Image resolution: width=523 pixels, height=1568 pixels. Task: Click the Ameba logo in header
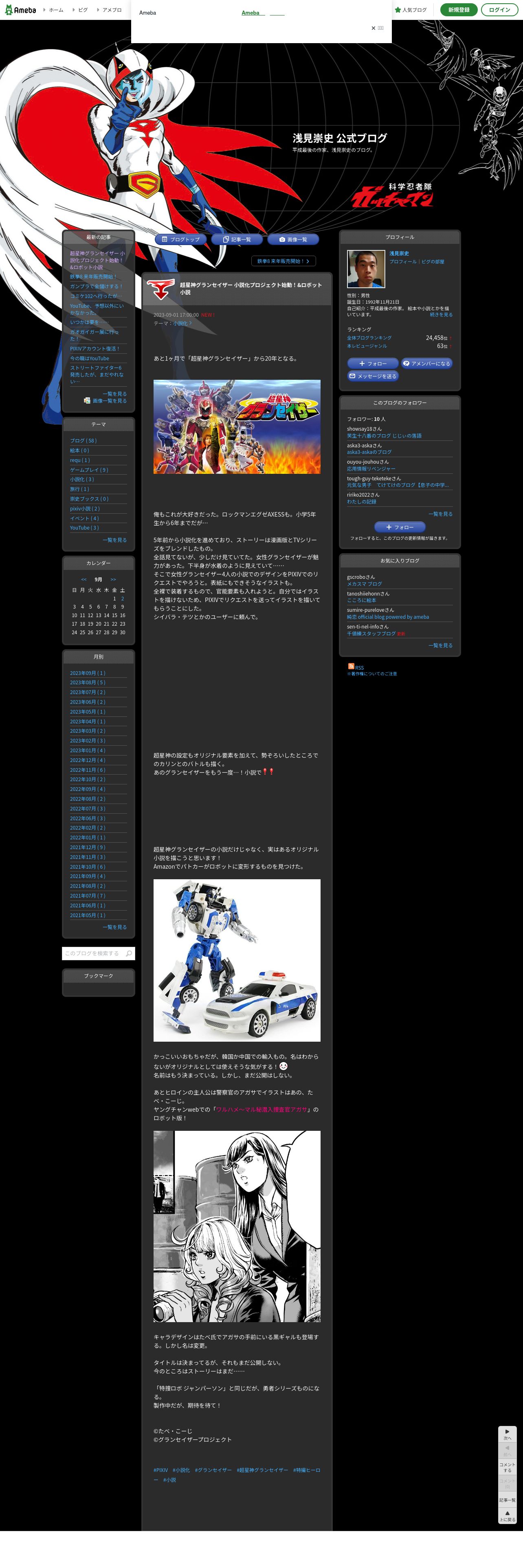click(x=21, y=10)
